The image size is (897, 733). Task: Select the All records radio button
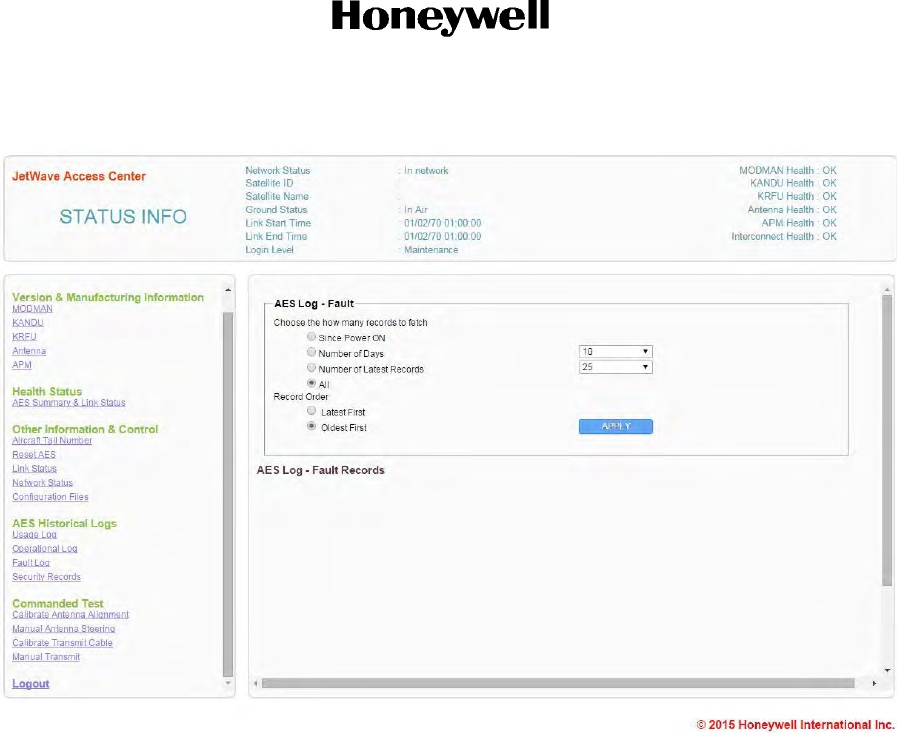point(311,383)
